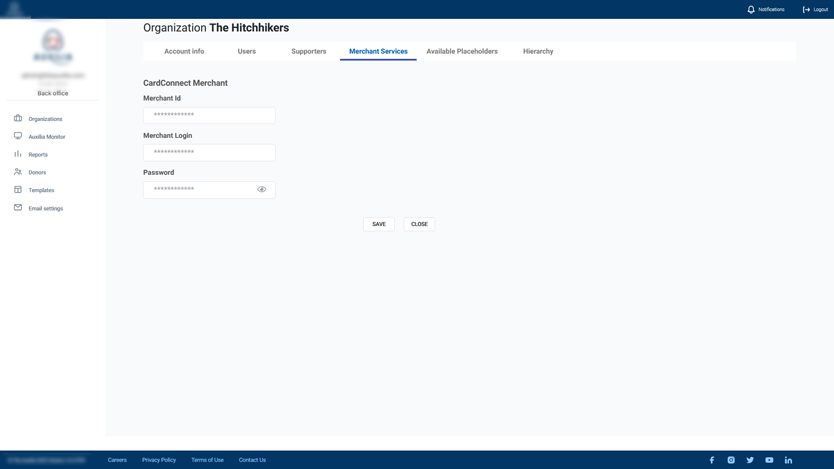Open the Twitter link in footer
This screenshot has width=834, height=469.
point(750,460)
